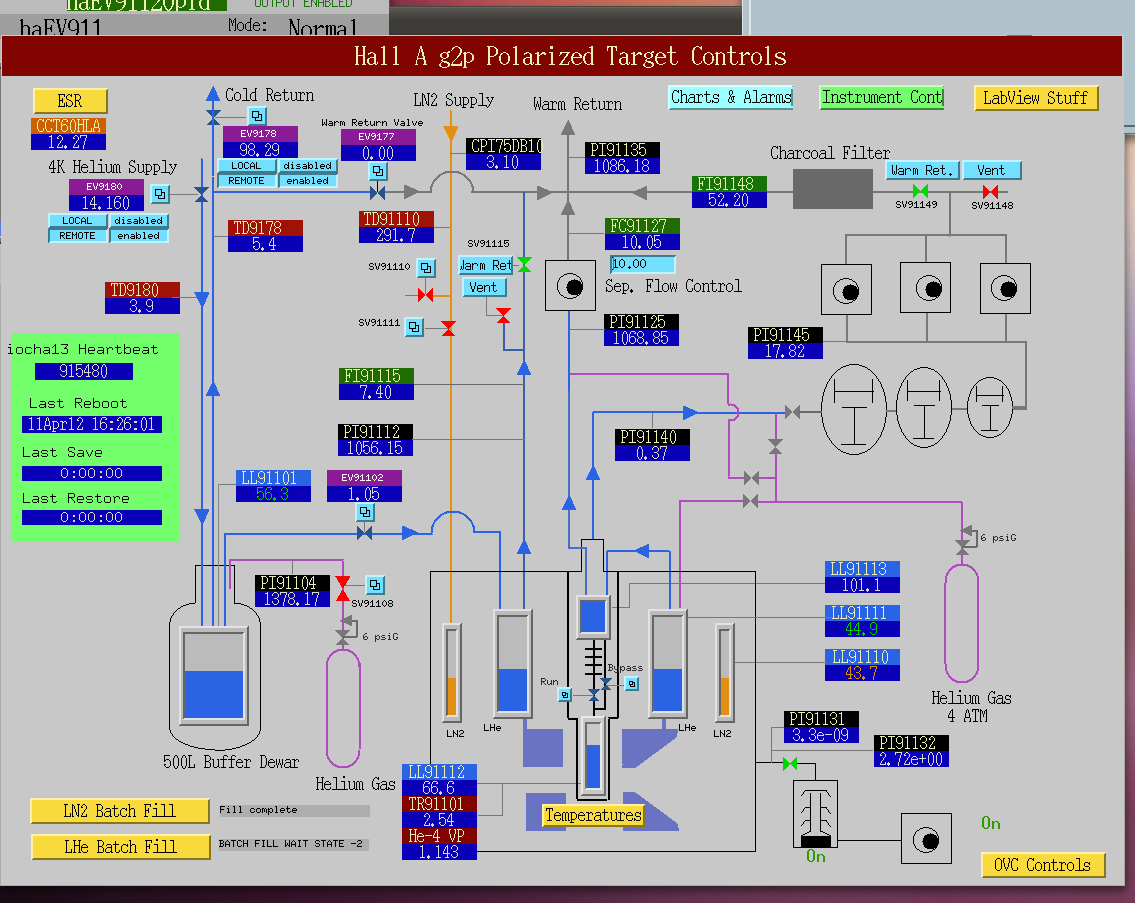This screenshot has height=903, width=1135.
Task: Edit Sep. Flow Control setpoint 10.00
Action: coord(642,264)
